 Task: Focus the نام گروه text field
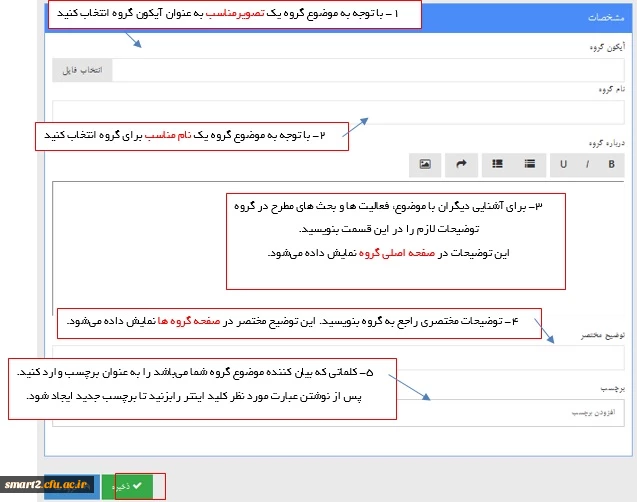[x=338, y=112]
